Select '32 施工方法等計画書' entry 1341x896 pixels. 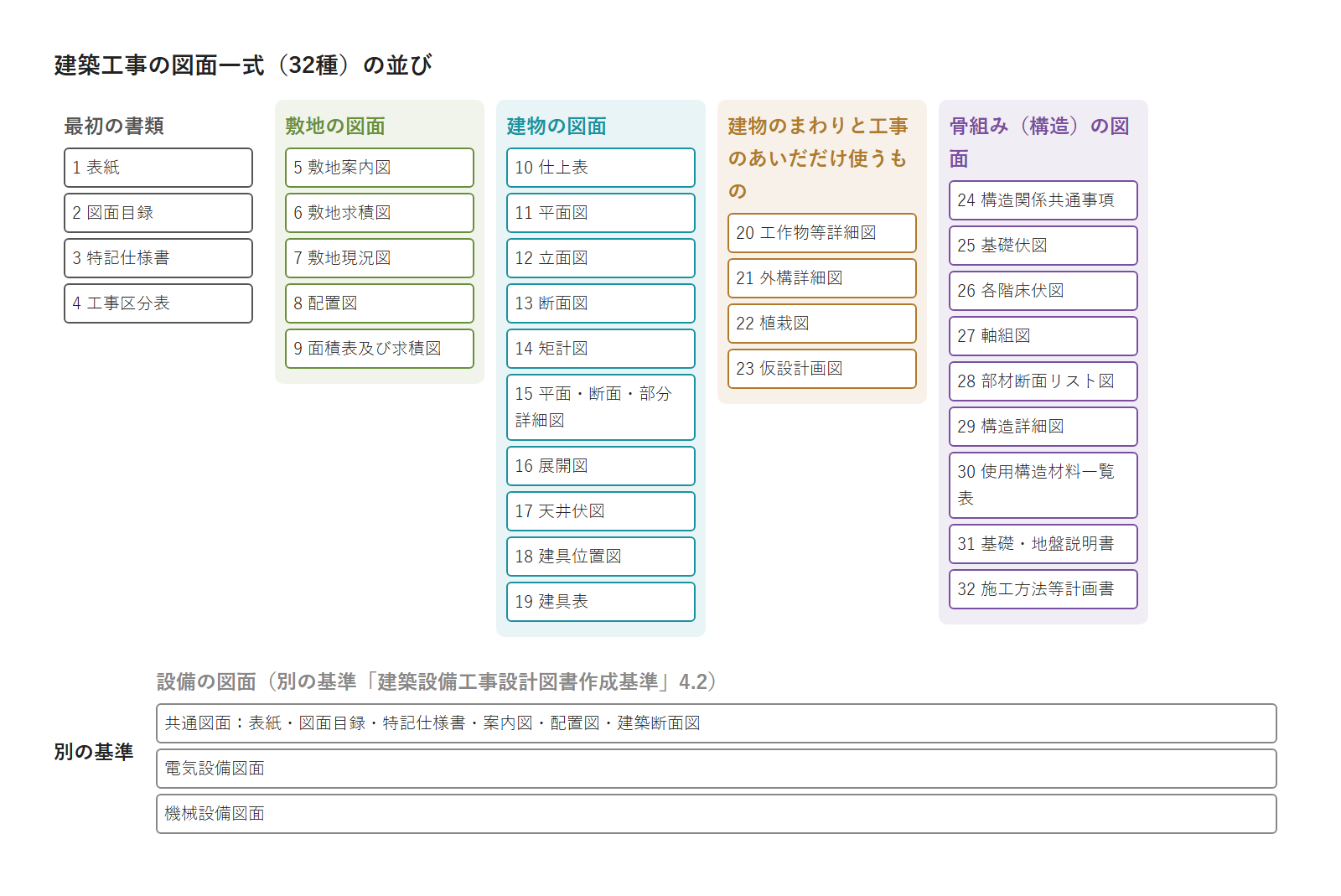pos(1043,589)
